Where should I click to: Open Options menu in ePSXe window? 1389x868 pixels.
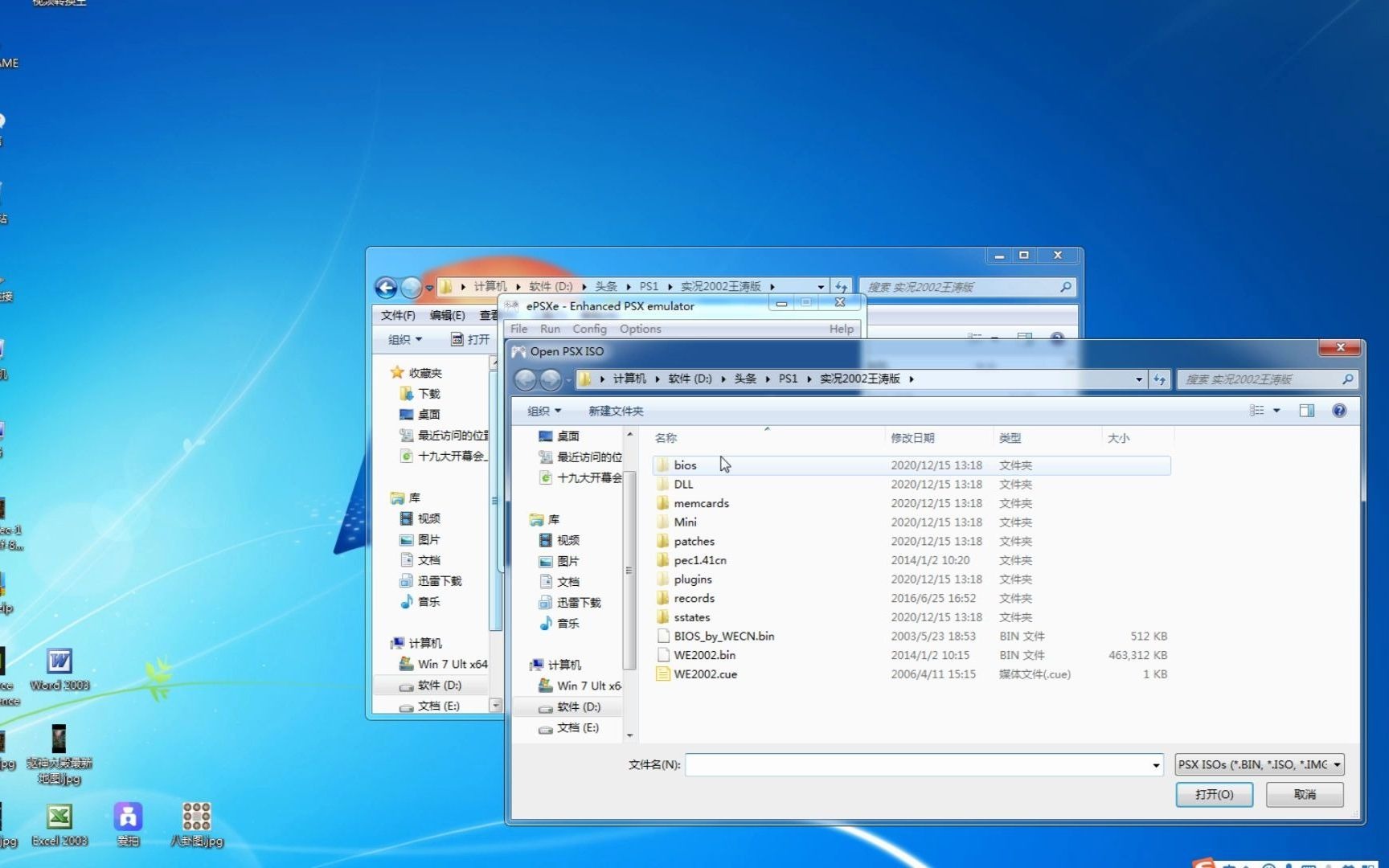coord(641,329)
